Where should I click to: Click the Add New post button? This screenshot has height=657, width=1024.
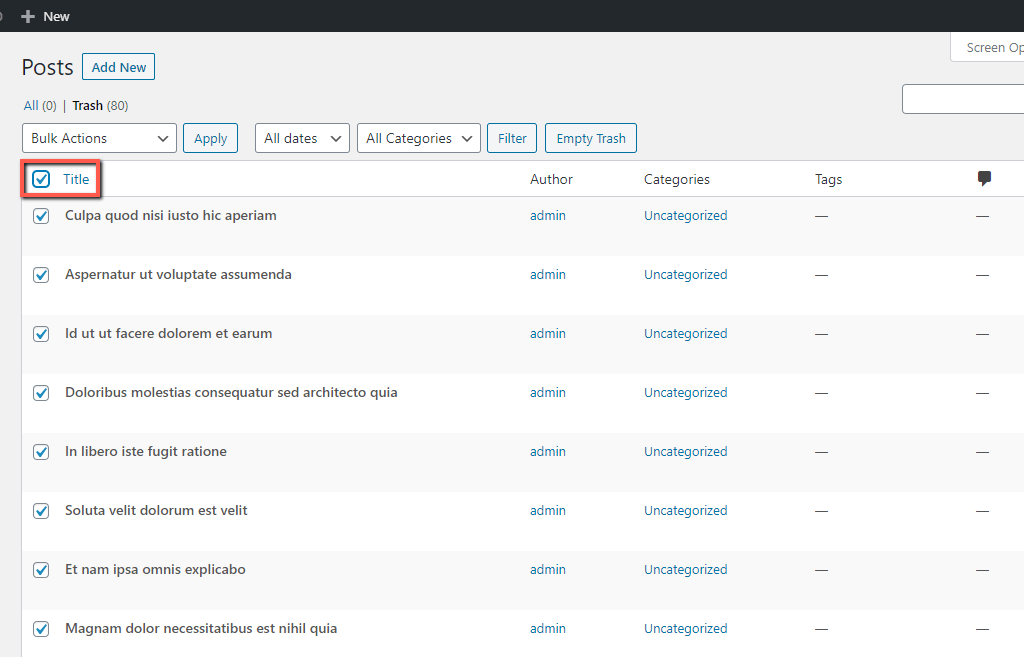tap(118, 67)
